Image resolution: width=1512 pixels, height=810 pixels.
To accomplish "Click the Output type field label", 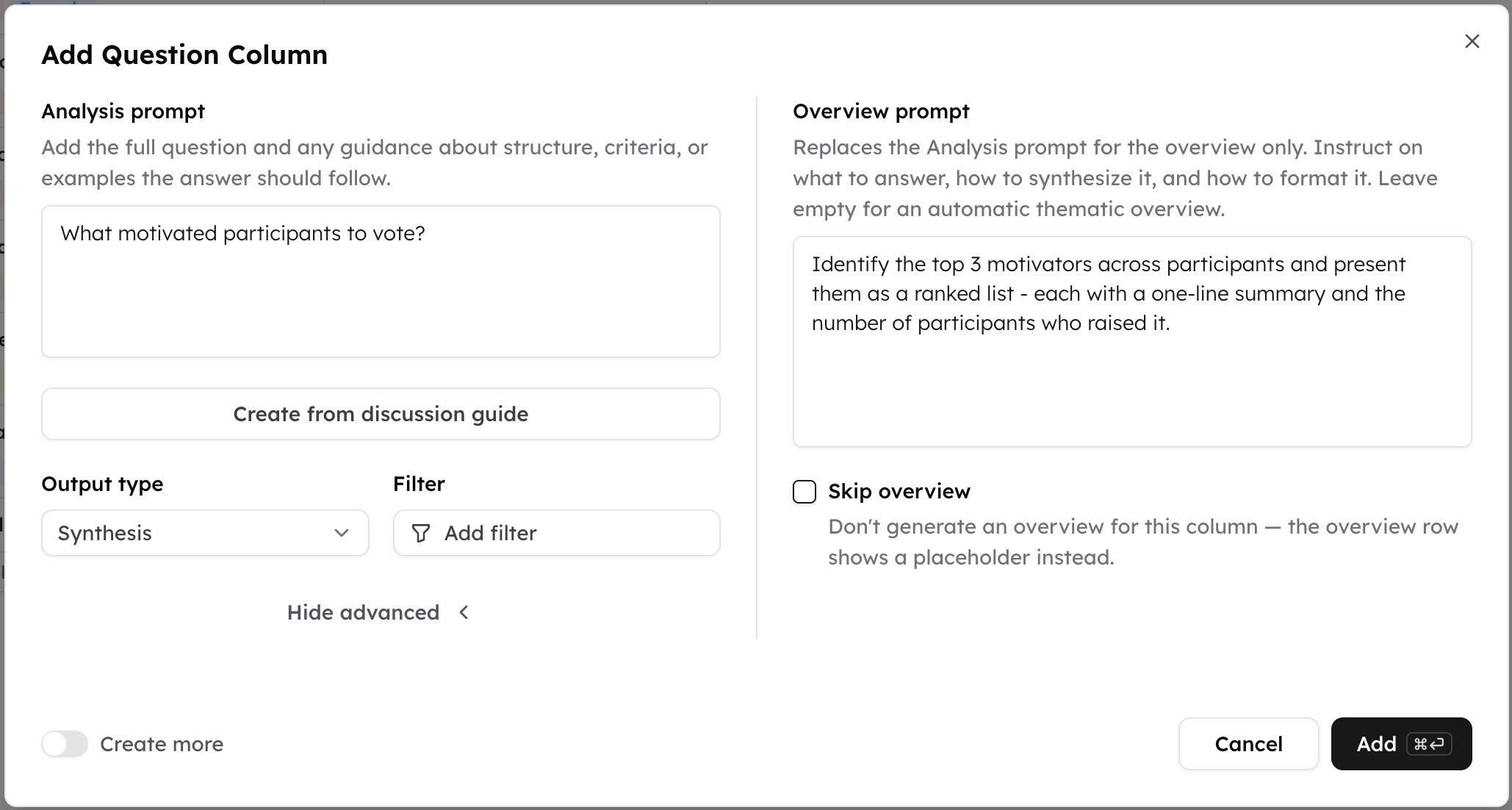I will (x=102, y=484).
